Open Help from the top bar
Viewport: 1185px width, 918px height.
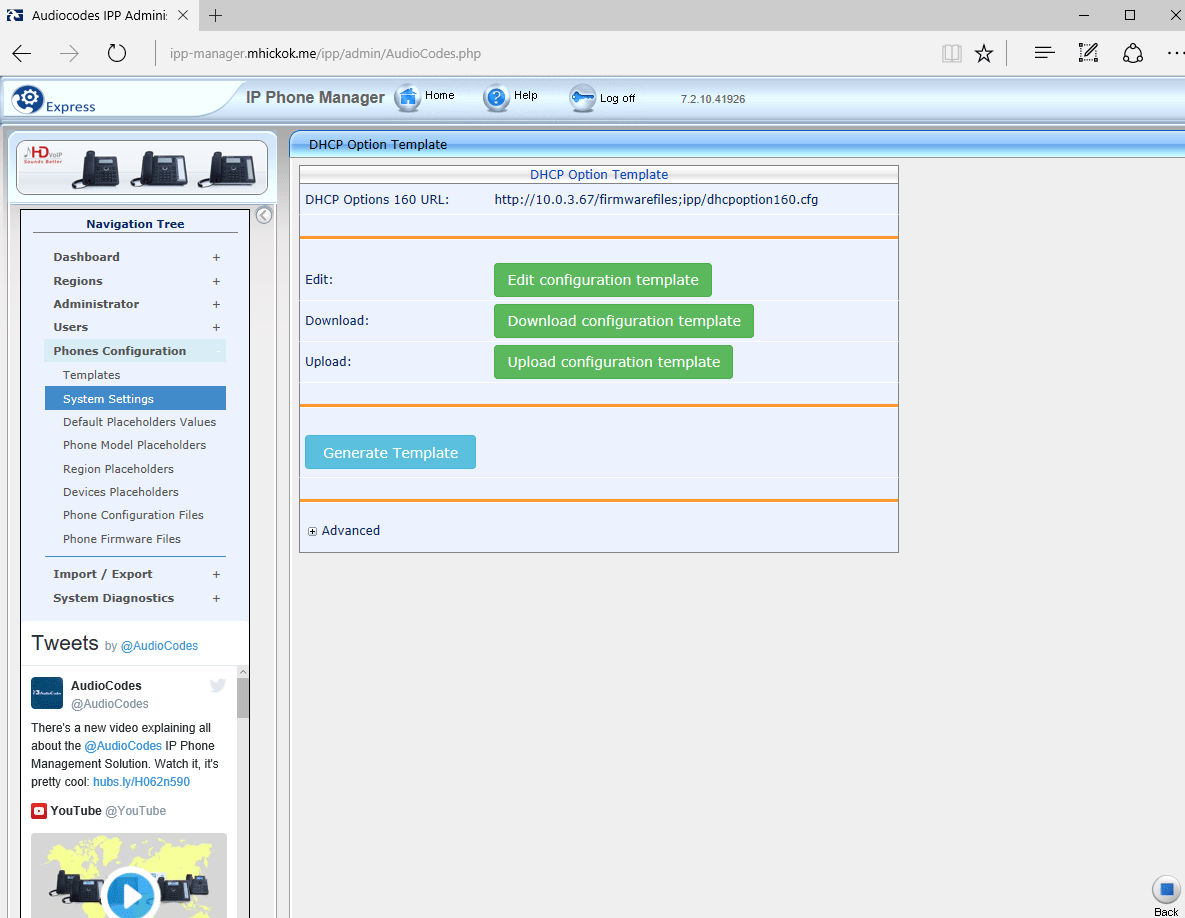coord(497,97)
